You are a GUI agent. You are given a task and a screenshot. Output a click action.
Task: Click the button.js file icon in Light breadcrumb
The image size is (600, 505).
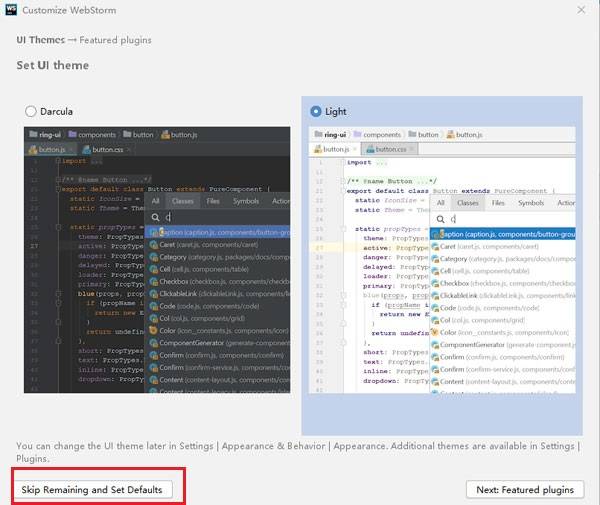click(x=451, y=135)
